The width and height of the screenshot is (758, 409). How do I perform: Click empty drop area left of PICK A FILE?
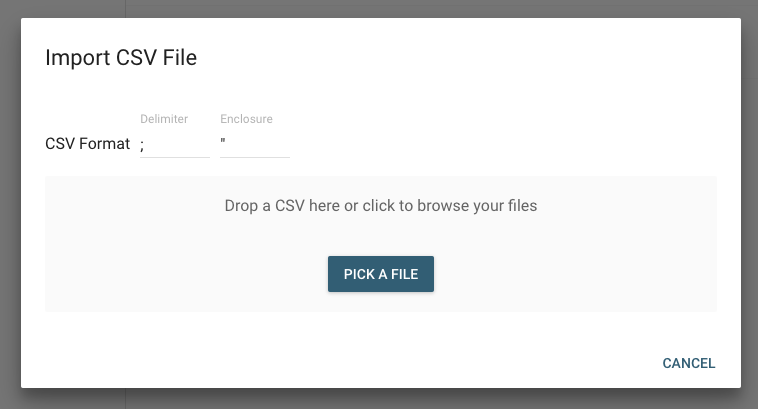(x=186, y=274)
